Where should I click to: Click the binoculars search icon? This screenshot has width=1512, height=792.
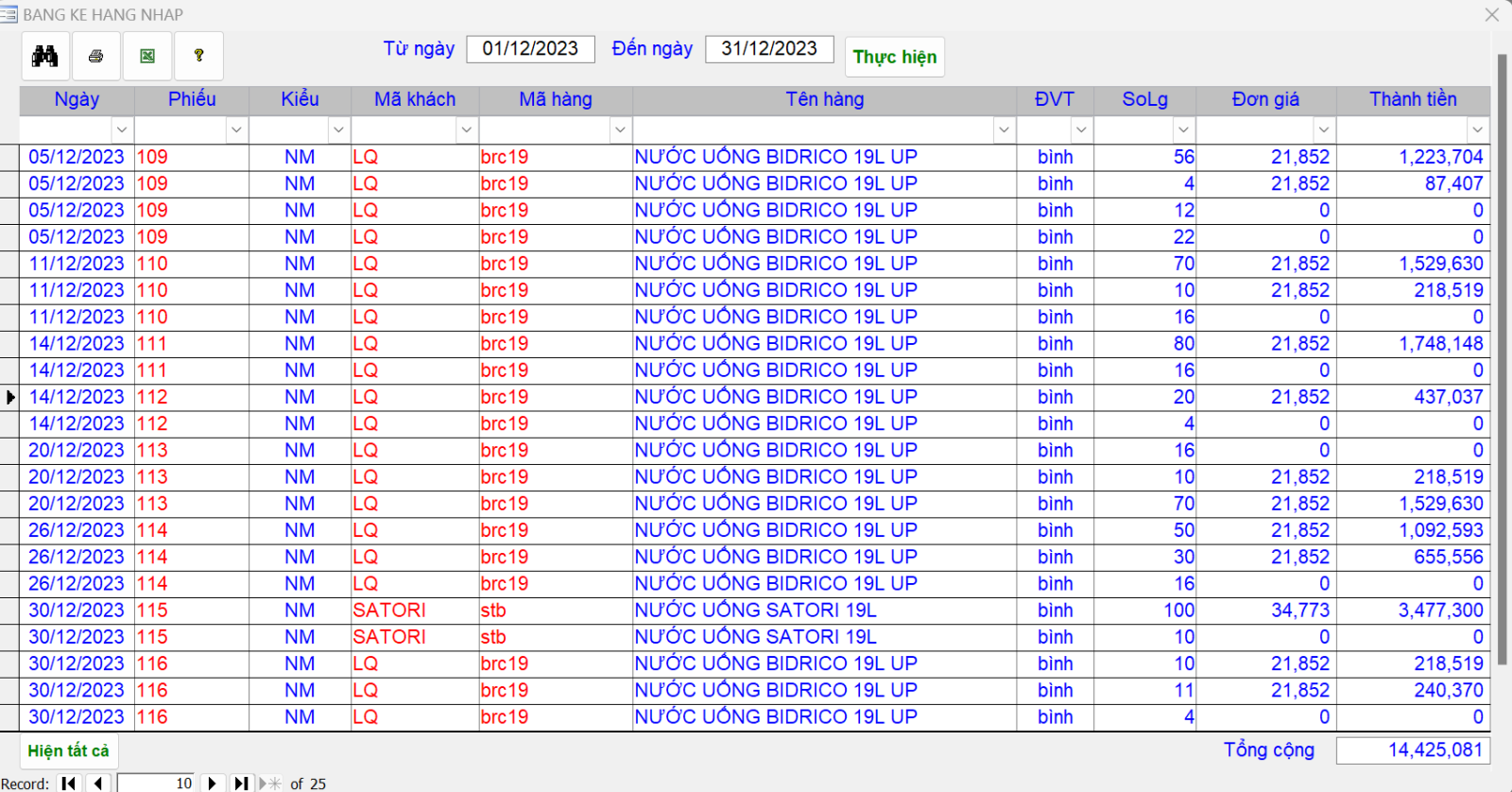[45, 57]
